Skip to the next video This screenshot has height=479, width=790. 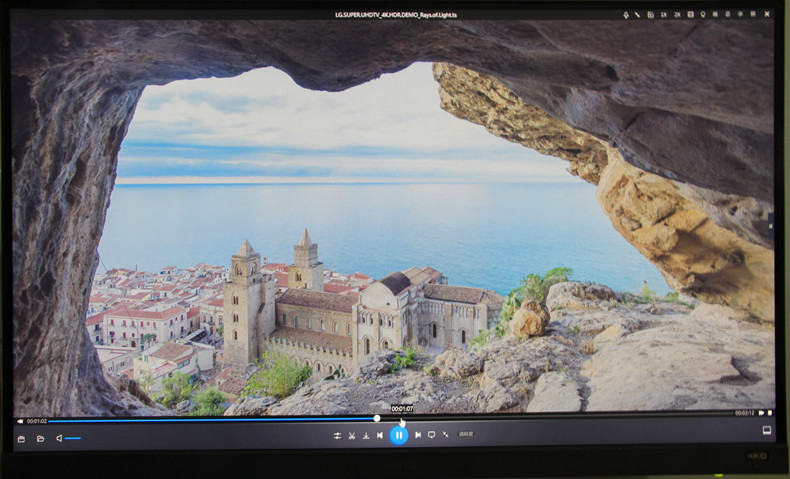pos(418,435)
